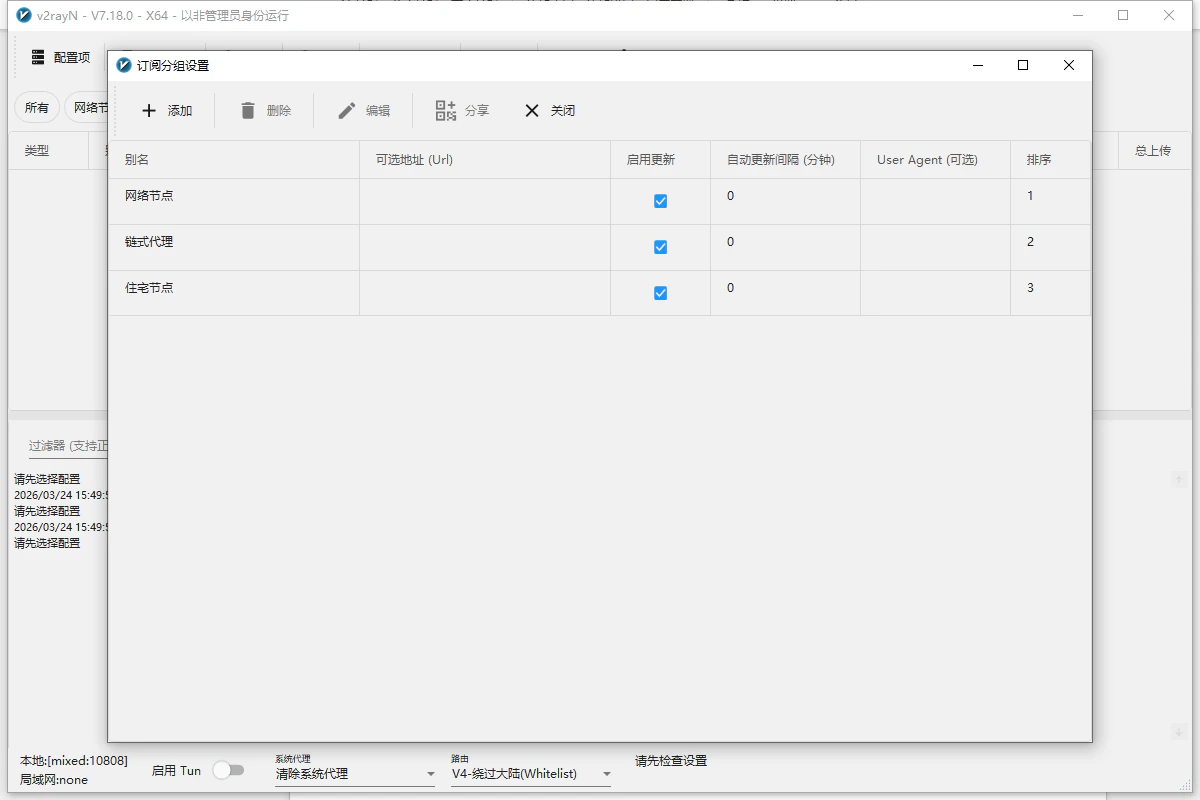1200x800 pixels.
Task: Click the User Agent cell of 链式代理
Action: pos(935,247)
